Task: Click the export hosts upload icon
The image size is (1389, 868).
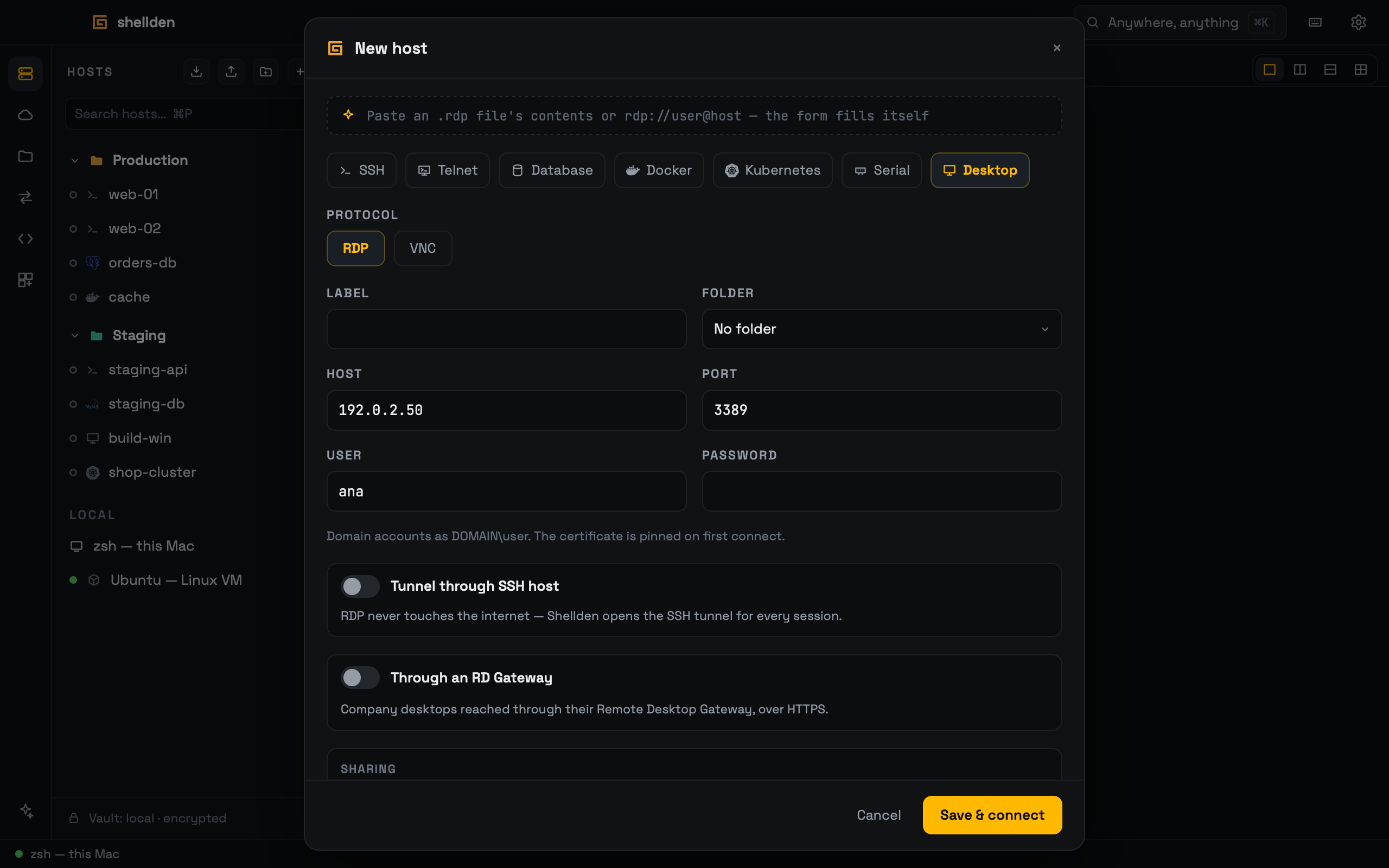Action: 231,72
